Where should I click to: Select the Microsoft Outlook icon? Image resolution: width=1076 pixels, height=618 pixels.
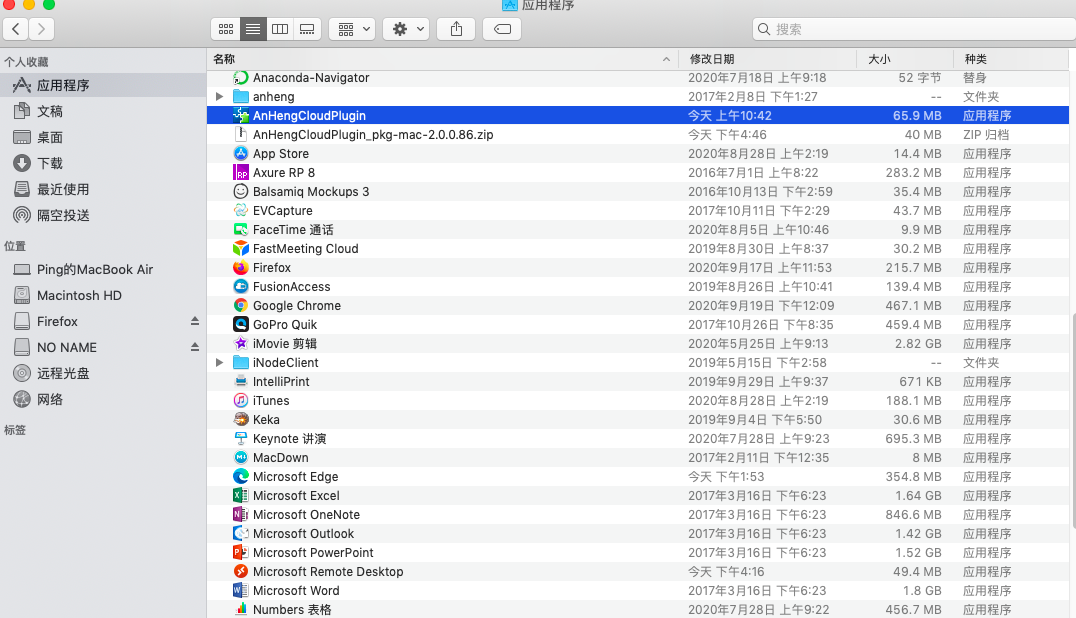pyautogui.click(x=241, y=533)
